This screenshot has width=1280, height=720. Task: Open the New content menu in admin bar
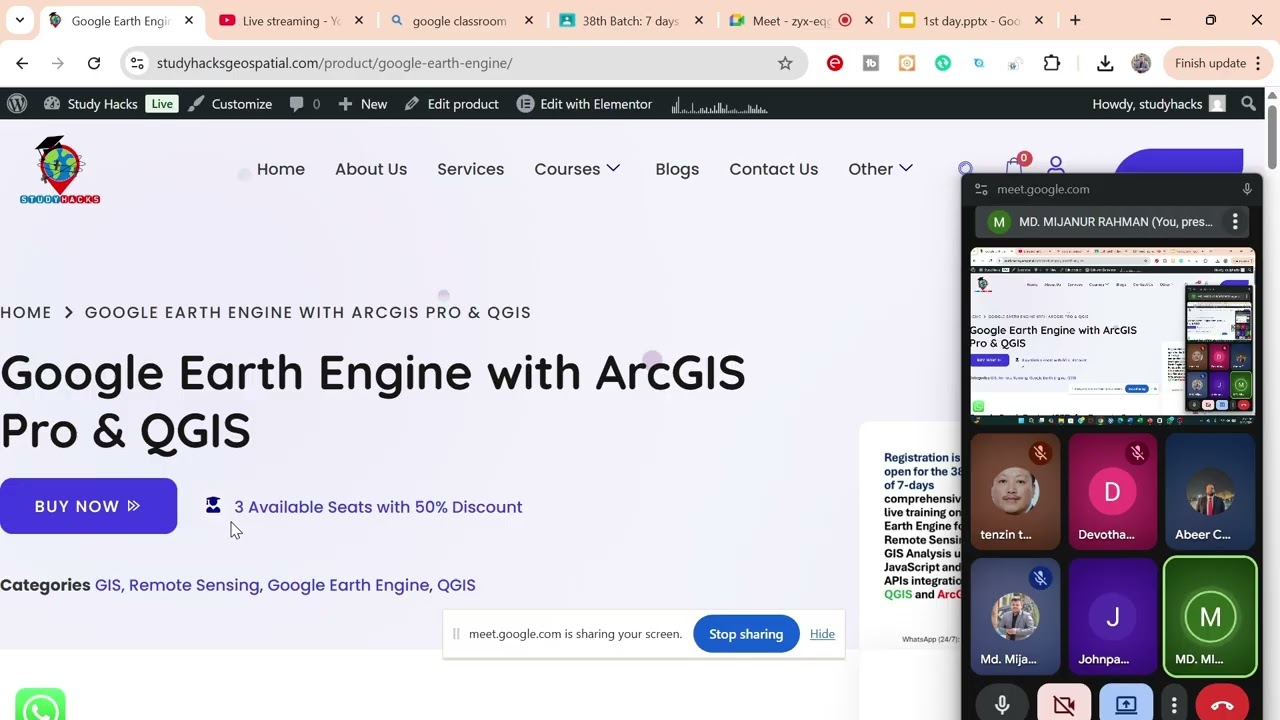click(362, 104)
